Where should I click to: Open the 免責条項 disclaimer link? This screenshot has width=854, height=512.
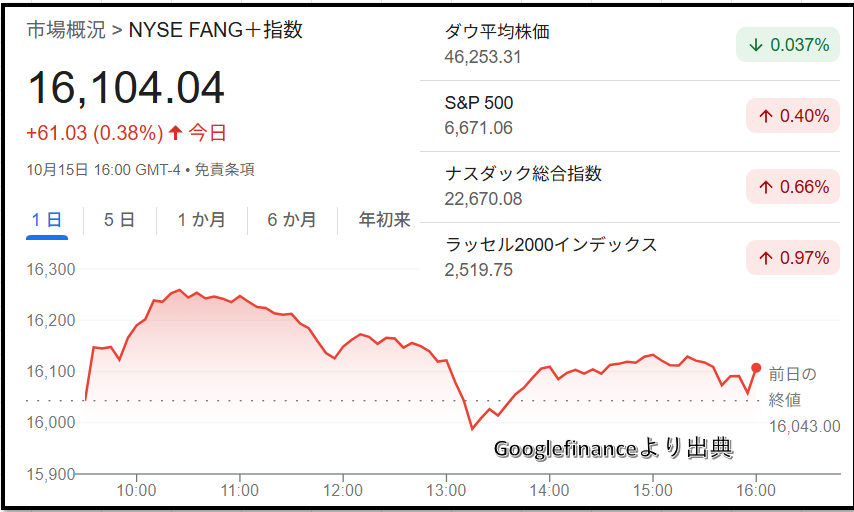224,170
